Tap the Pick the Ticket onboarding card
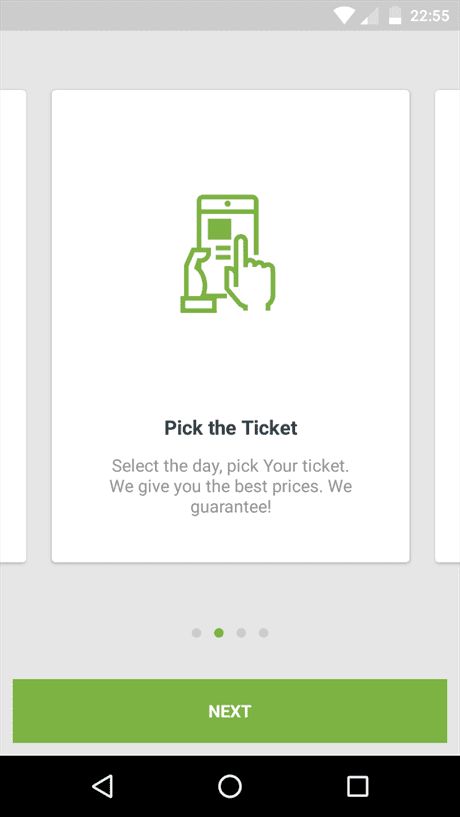The width and height of the screenshot is (460, 817). (230, 326)
